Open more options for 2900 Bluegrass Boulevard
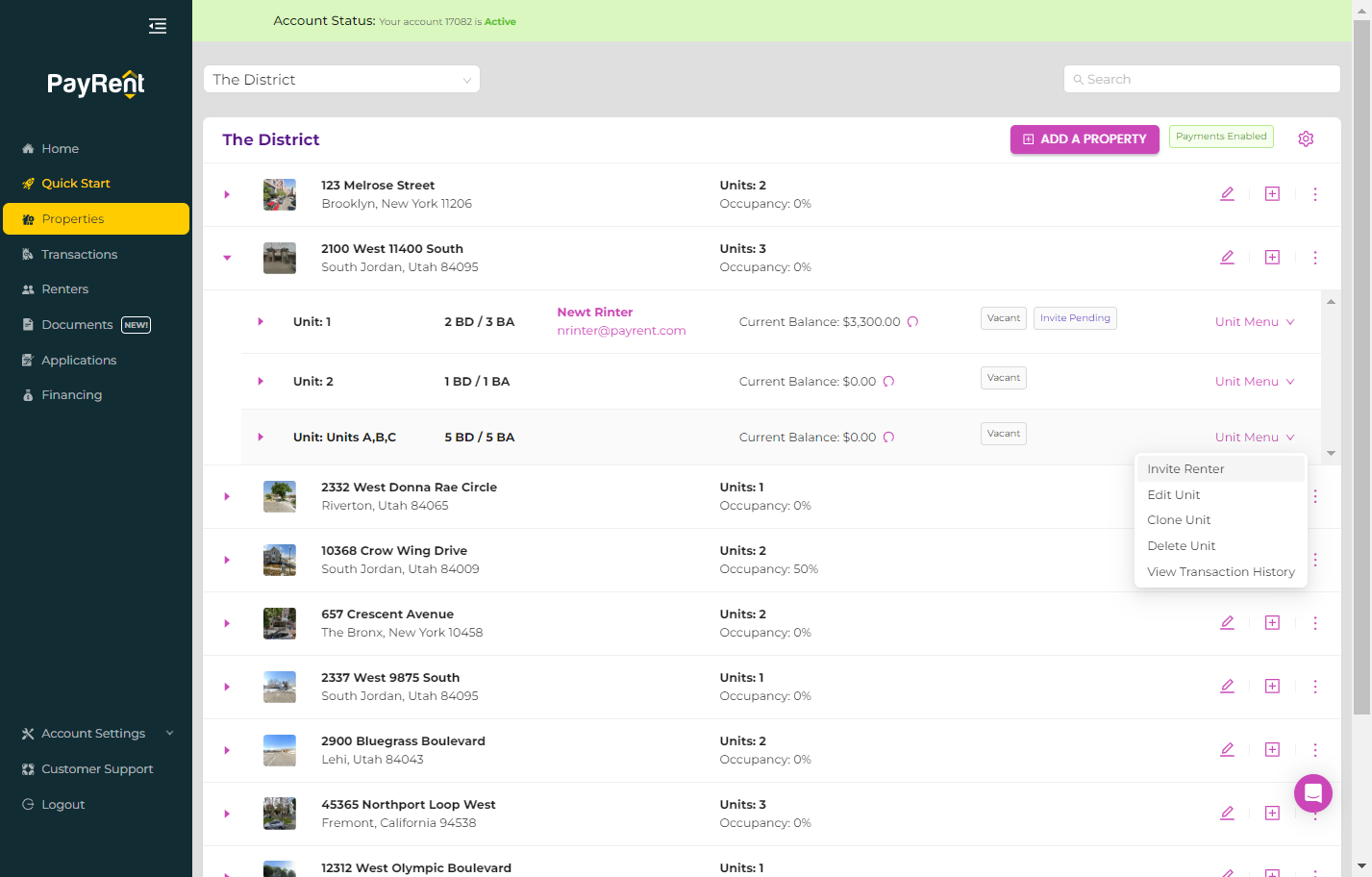1372x877 pixels. click(1315, 750)
